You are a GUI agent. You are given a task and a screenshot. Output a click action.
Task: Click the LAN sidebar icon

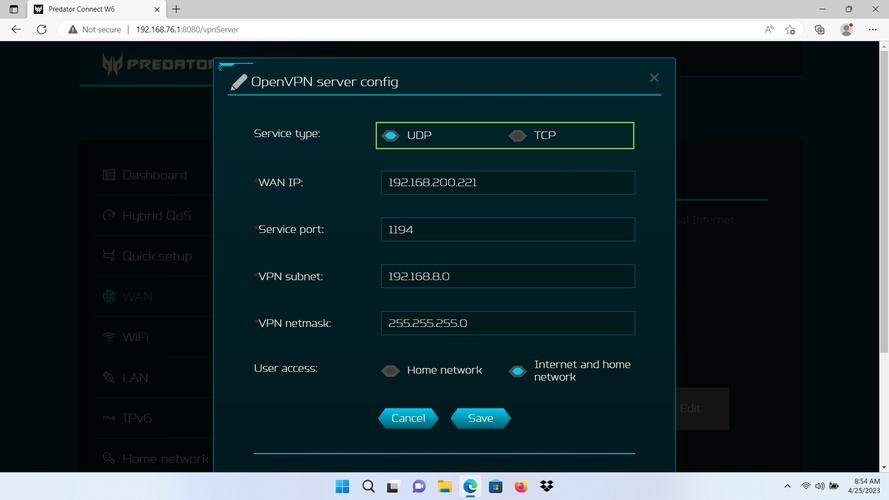[x=109, y=377]
